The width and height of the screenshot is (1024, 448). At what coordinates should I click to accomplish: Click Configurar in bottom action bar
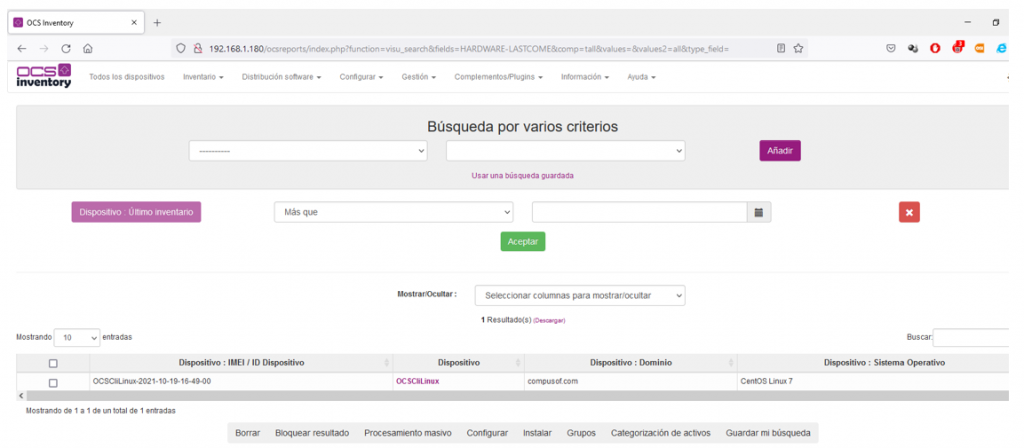487,433
